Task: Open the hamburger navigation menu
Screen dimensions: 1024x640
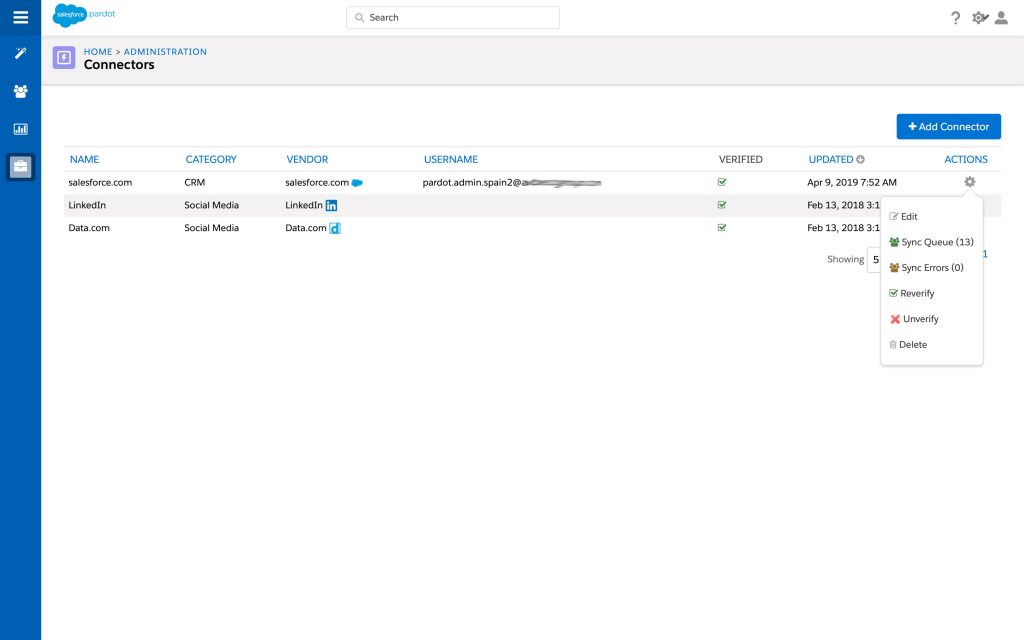Action: tap(20, 18)
